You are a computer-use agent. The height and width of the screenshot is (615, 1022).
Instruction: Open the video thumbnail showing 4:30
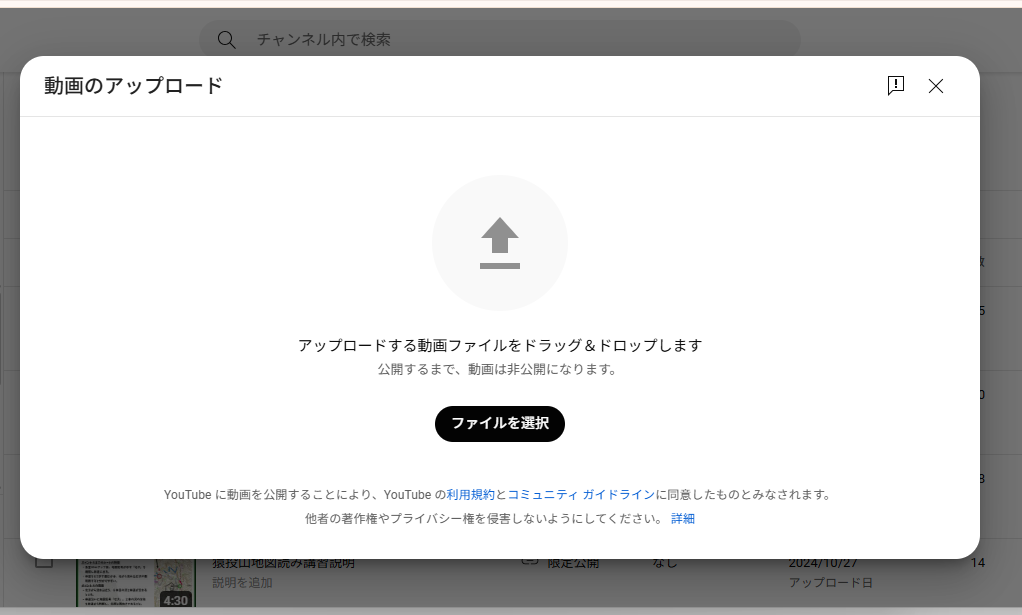click(135, 582)
